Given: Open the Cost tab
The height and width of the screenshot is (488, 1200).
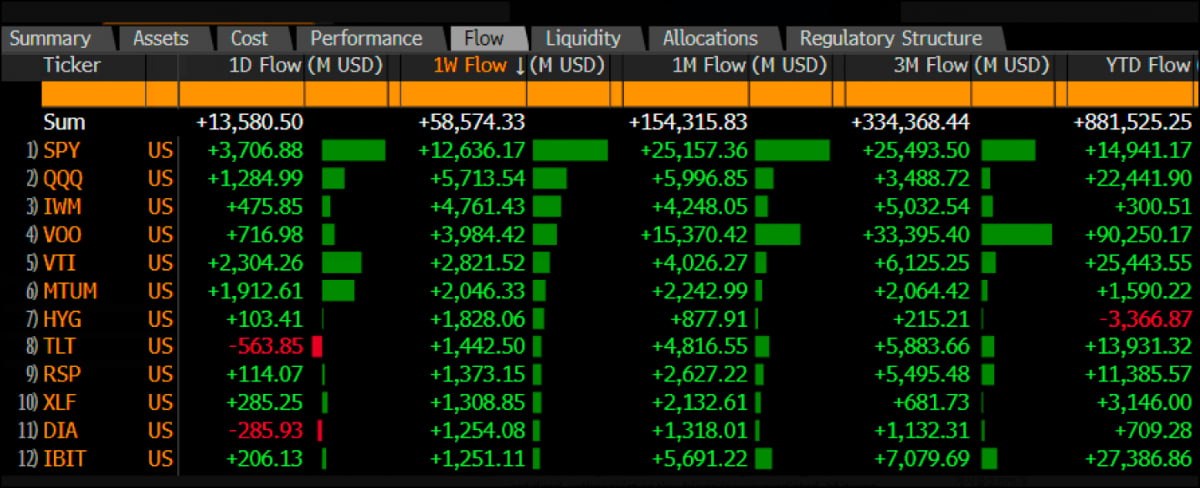Looking at the screenshot, I should click(249, 39).
